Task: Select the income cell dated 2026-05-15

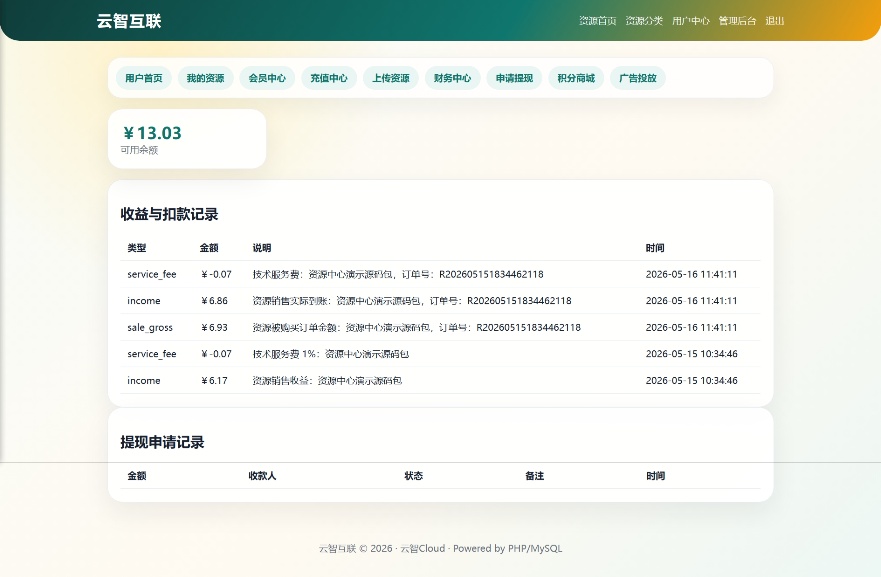Action: (144, 380)
